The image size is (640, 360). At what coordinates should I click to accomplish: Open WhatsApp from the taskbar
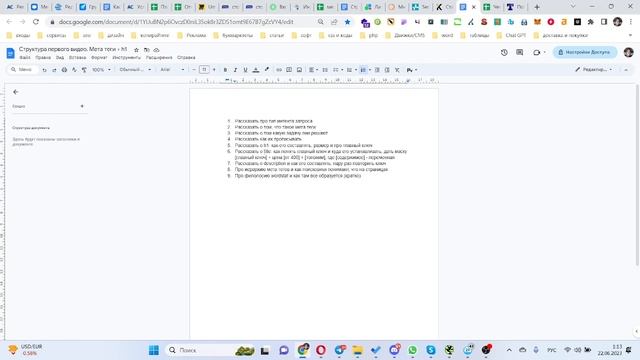pyautogui.click(x=413, y=350)
